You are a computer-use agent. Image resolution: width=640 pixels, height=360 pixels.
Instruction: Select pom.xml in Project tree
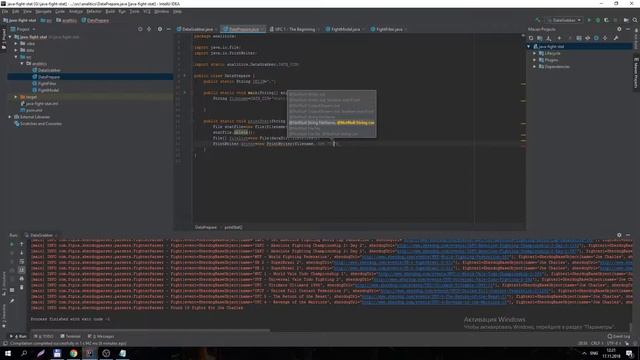tap(34, 110)
